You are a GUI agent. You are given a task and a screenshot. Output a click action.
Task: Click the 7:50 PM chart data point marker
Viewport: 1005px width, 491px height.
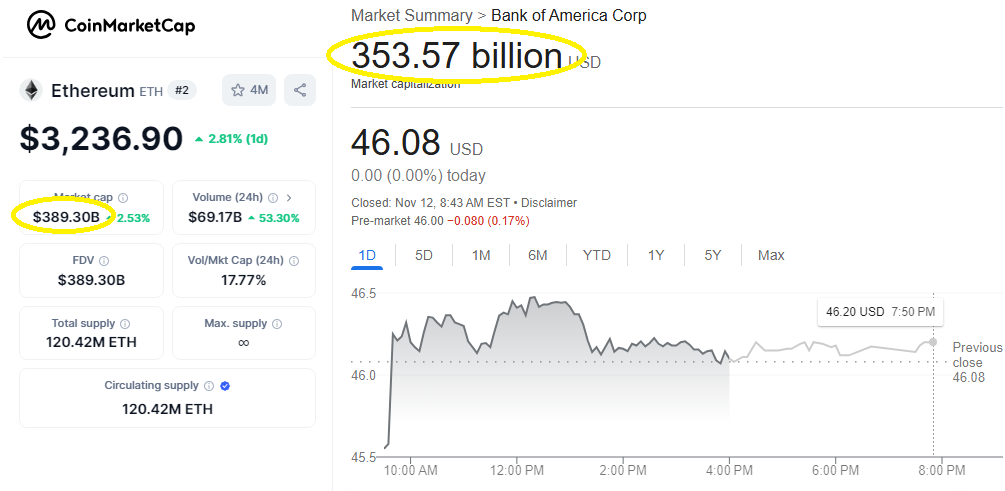click(933, 342)
